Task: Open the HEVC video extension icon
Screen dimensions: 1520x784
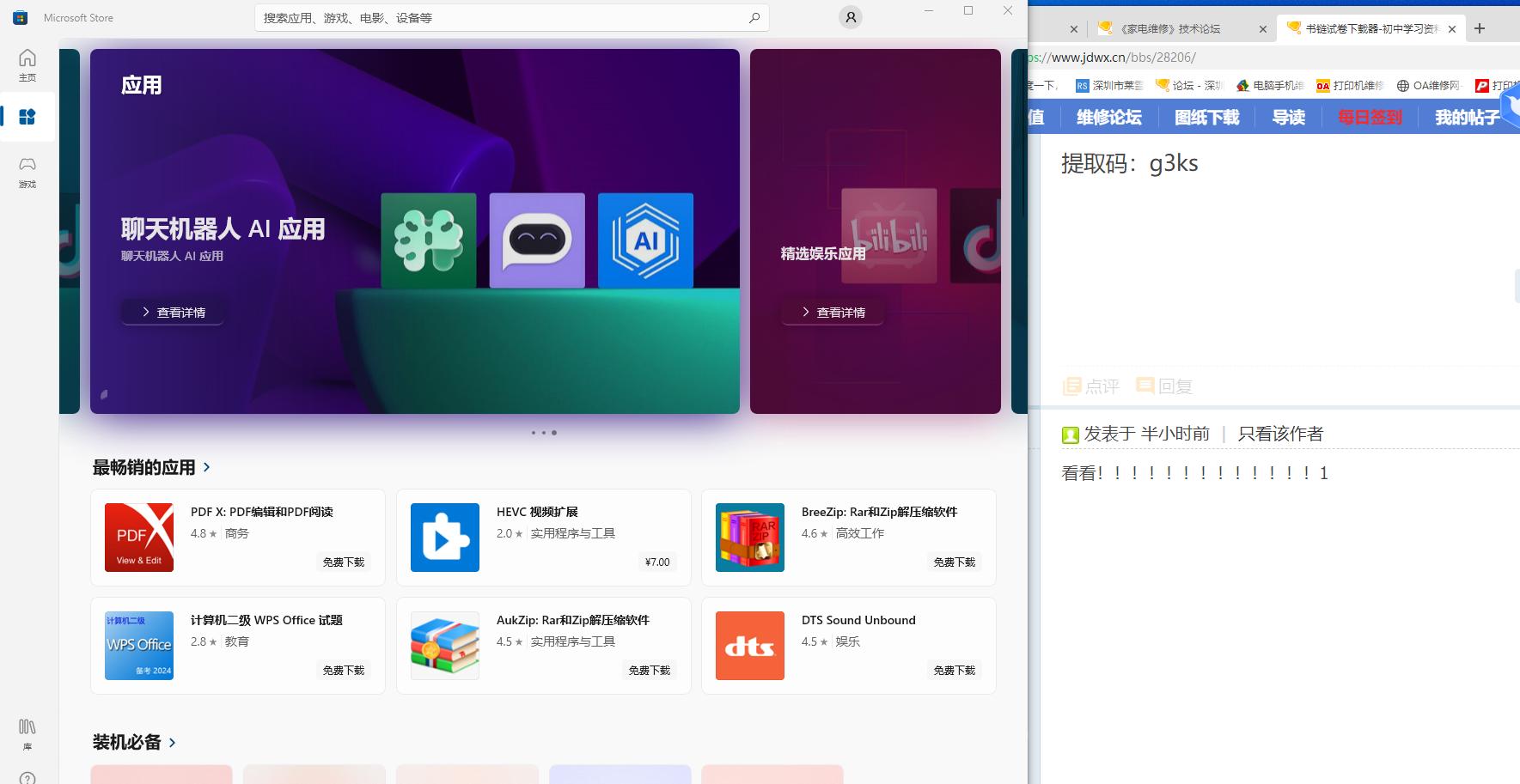Action: click(x=445, y=538)
